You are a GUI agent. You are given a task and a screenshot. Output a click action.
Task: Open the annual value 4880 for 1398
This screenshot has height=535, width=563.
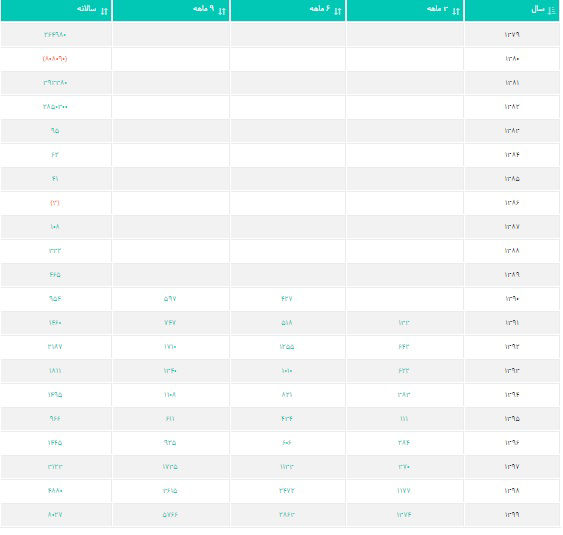click(x=55, y=491)
